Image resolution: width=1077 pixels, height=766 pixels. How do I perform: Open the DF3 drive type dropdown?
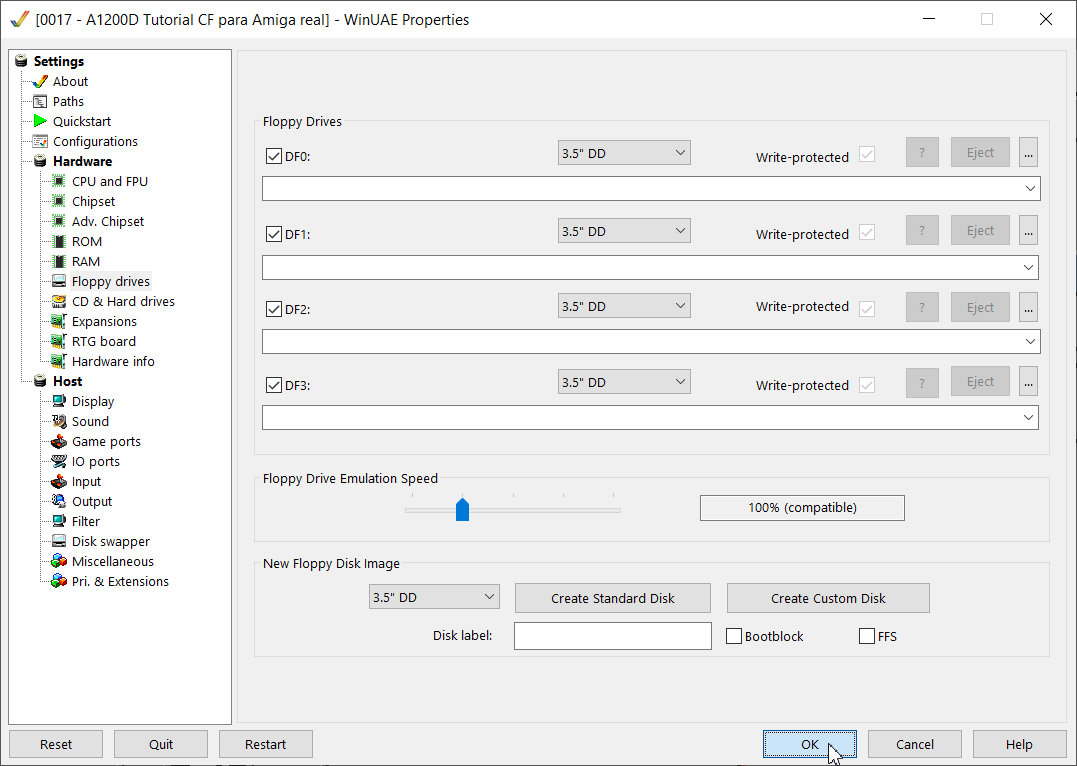tap(624, 381)
